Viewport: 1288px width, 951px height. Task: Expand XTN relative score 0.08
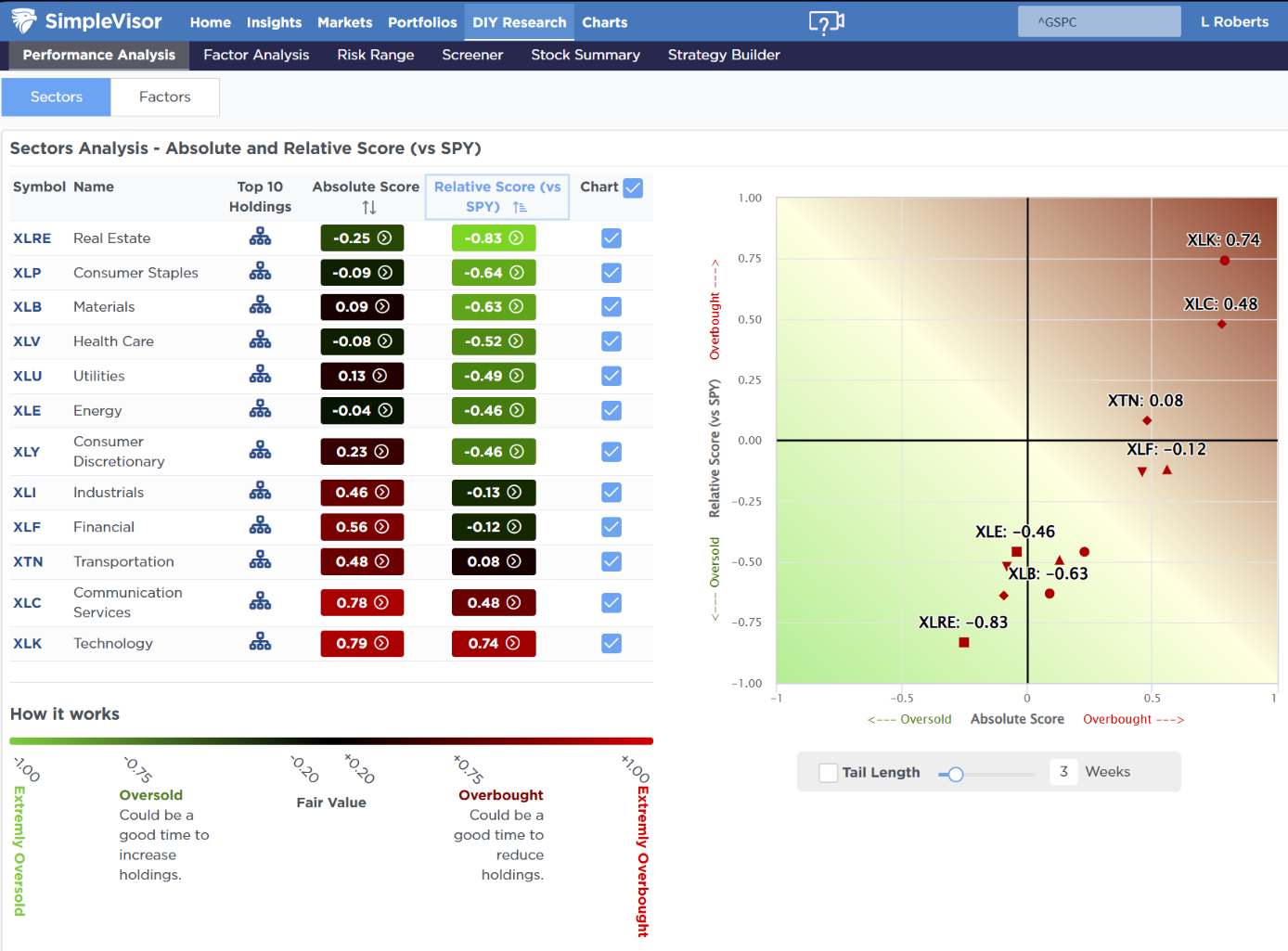(x=494, y=561)
